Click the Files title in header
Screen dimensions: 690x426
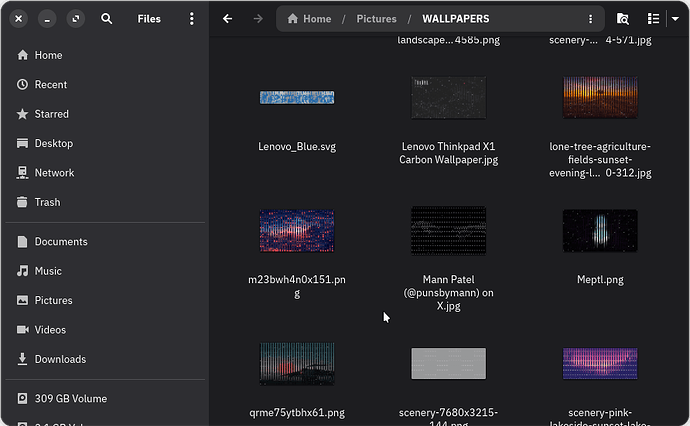149,19
